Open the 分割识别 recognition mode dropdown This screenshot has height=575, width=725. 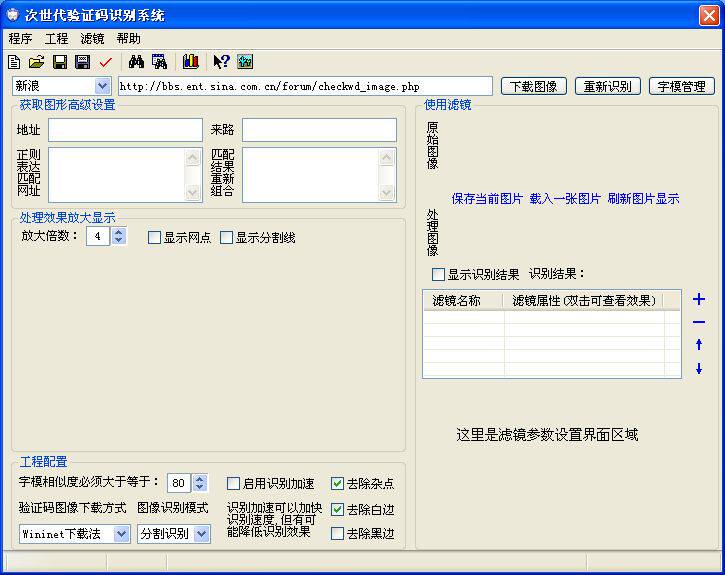[x=202, y=534]
